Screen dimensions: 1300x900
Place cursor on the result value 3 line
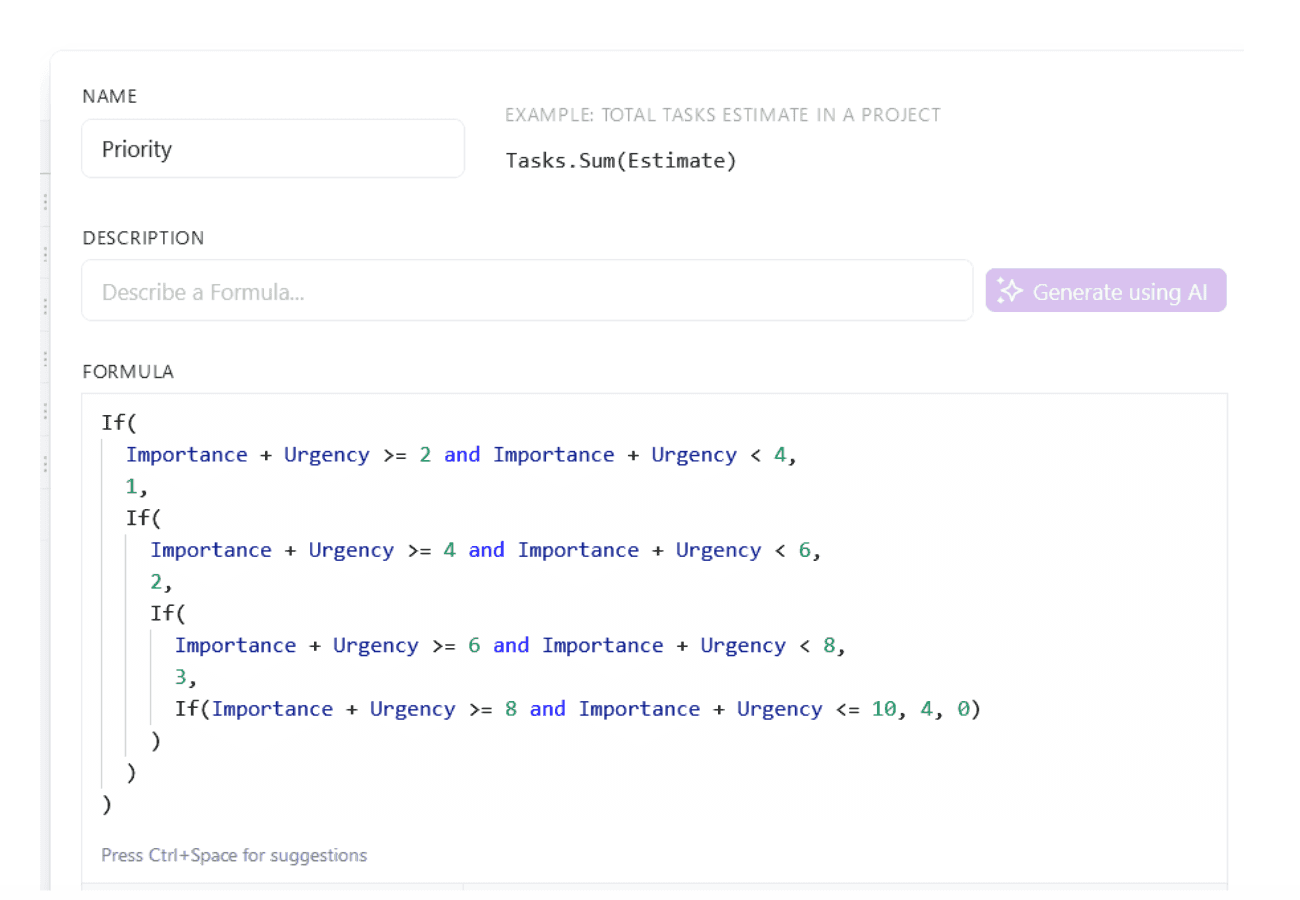click(x=187, y=677)
